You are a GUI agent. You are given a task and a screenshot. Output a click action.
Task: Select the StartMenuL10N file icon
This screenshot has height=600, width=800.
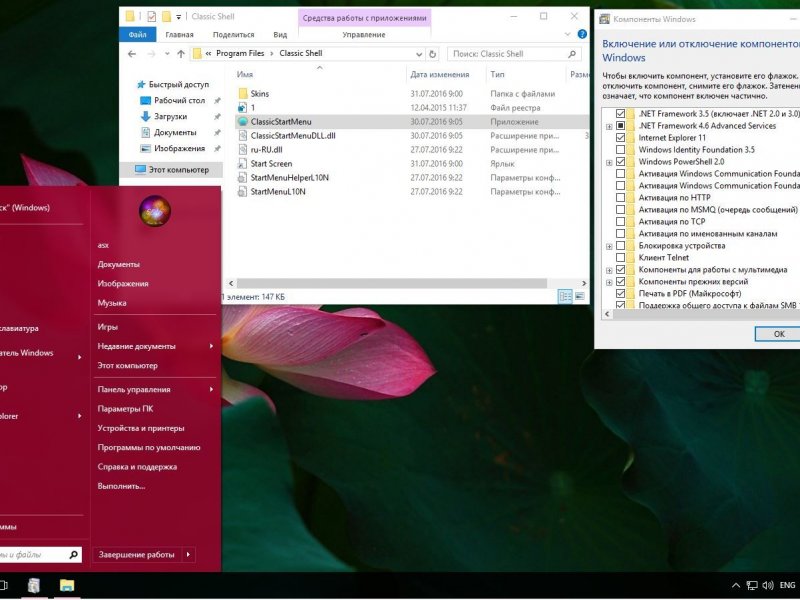click(243, 192)
